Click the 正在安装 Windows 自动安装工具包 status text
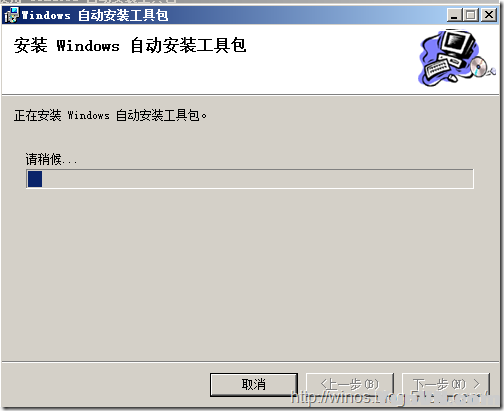The height and width of the screenshot is (411, 504). 110,115
